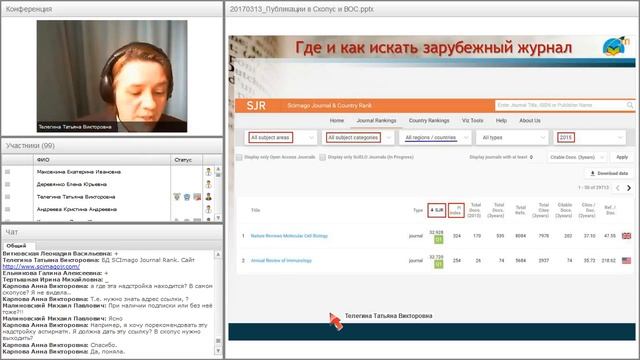This screenshot has height=360, width=640.
Task: Click the Чат panel title
Action: pyautogui.click(x=12, y=232)
